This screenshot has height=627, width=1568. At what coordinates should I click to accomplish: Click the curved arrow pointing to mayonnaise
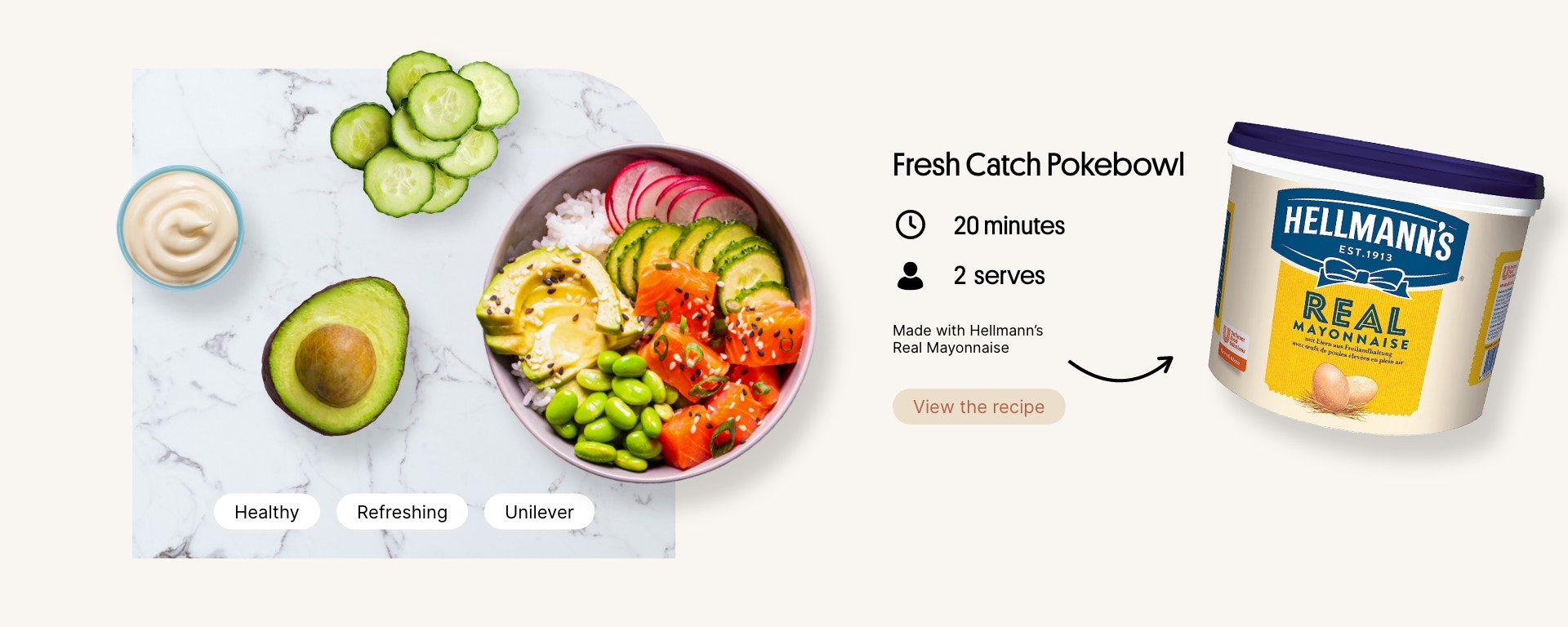point(1120,369)
